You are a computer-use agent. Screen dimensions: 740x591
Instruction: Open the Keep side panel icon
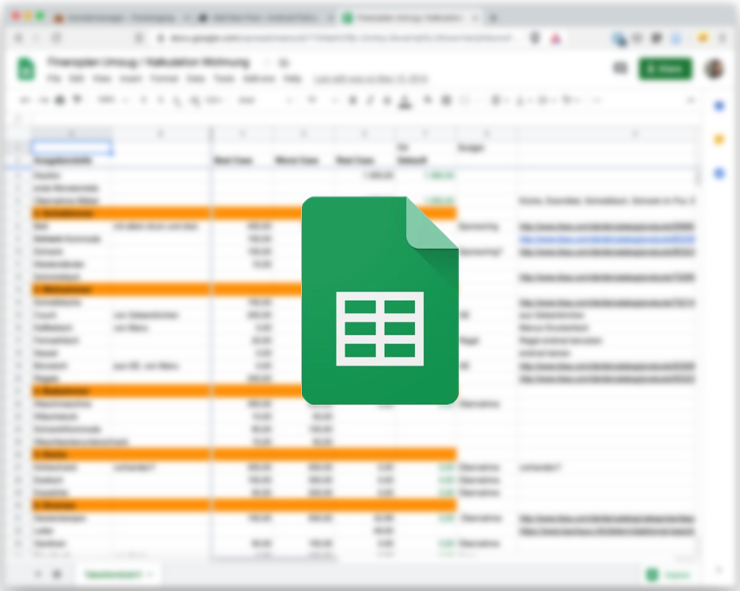click(x=719, y=140)
